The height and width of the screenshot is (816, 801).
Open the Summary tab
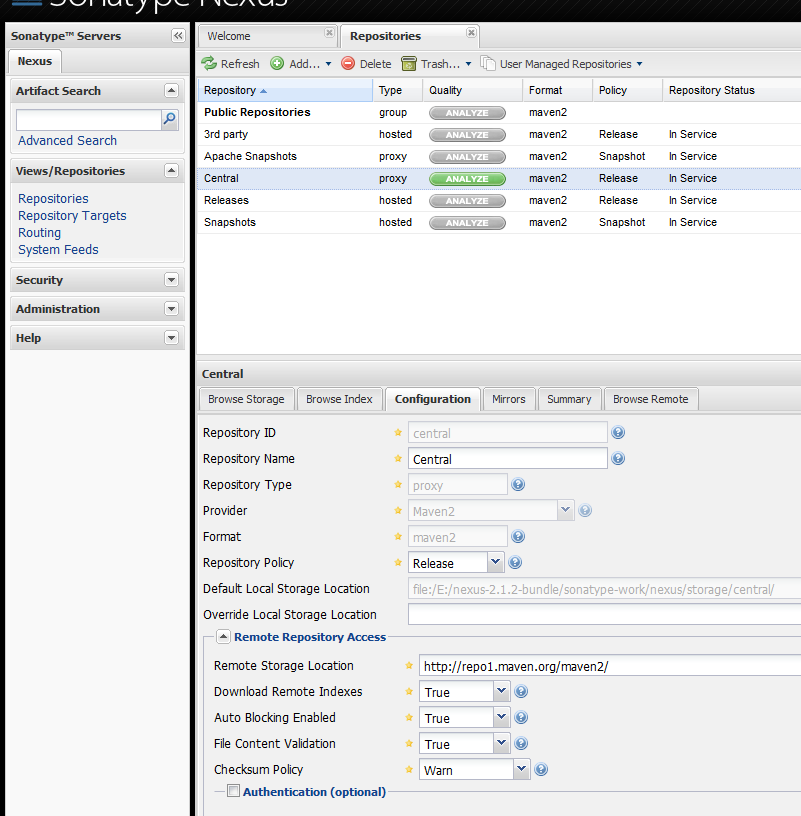tap(569, 399)
